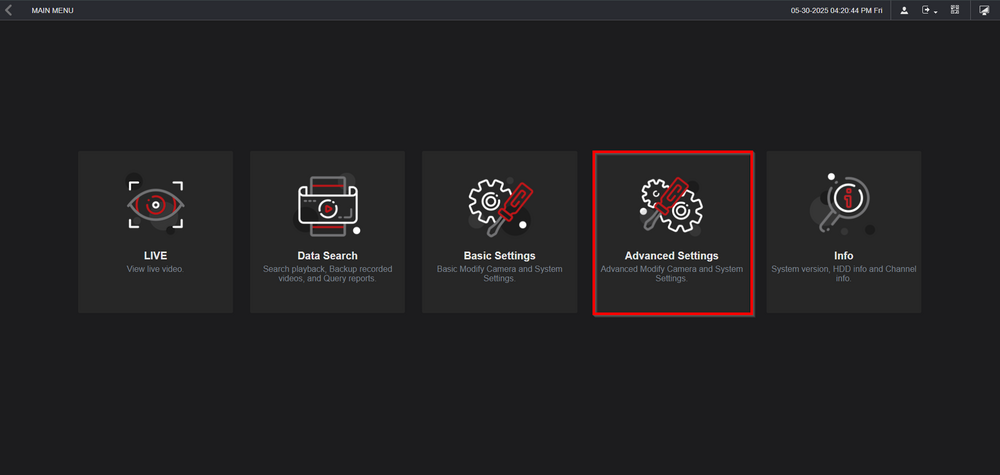
Task: Click the monitor display icon
Action: [x=984, y=10]
